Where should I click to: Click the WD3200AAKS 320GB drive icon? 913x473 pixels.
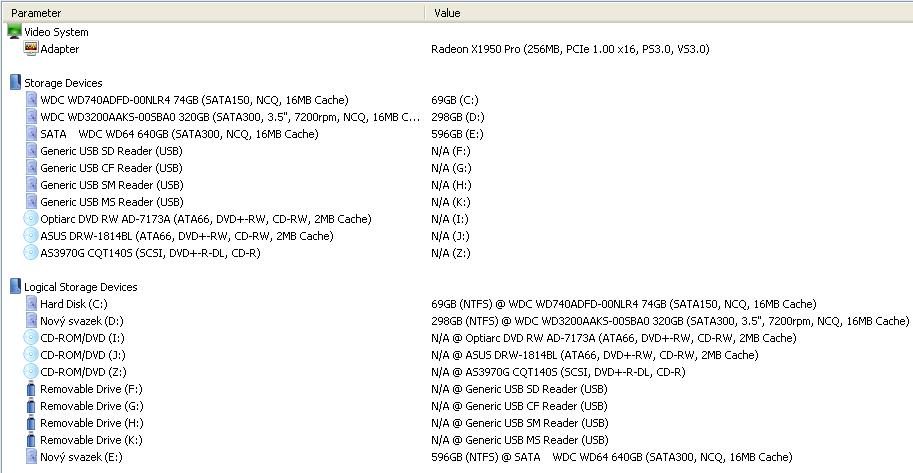click(x=31, y=117)
